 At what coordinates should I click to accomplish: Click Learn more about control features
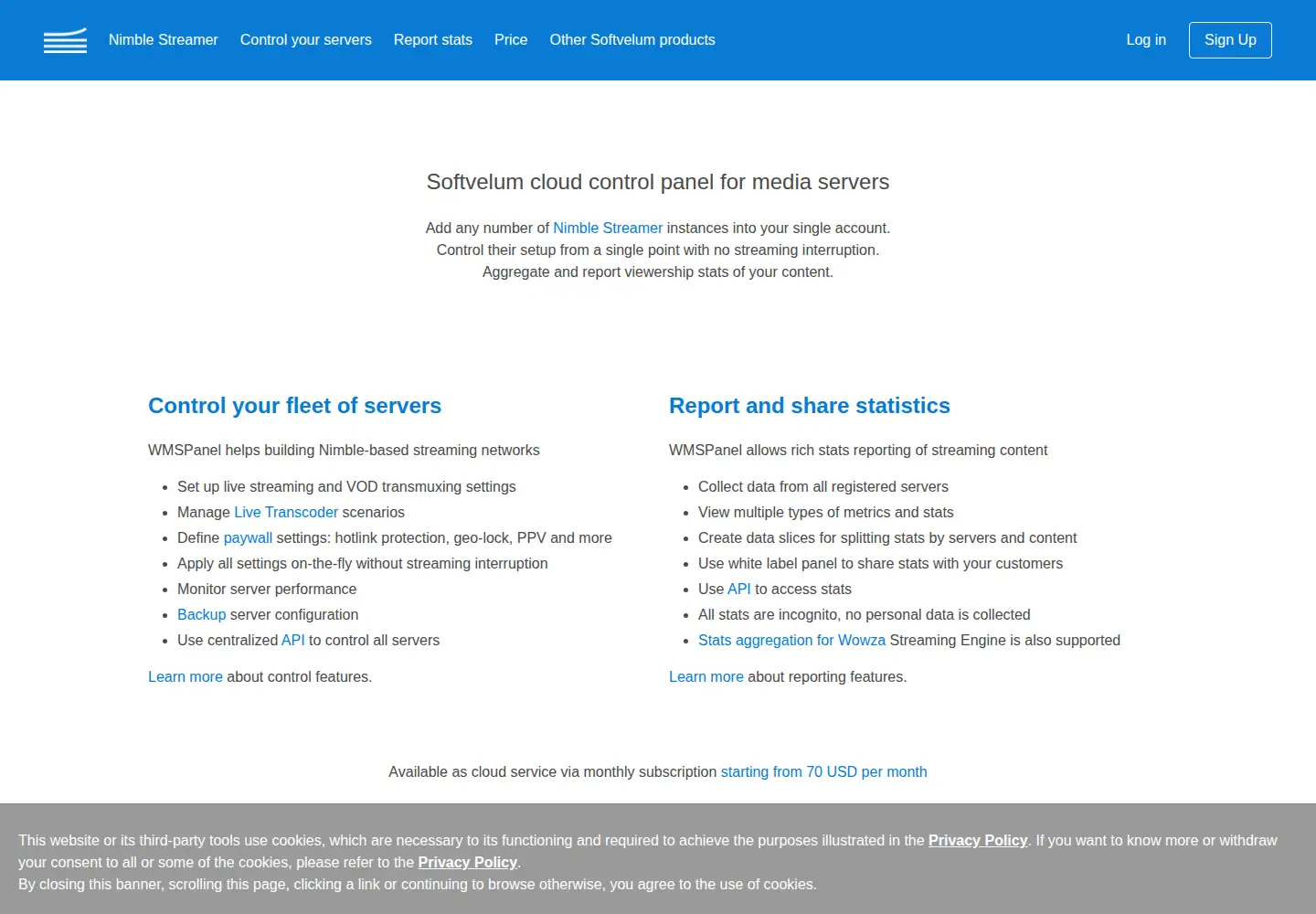pos(186,677)
